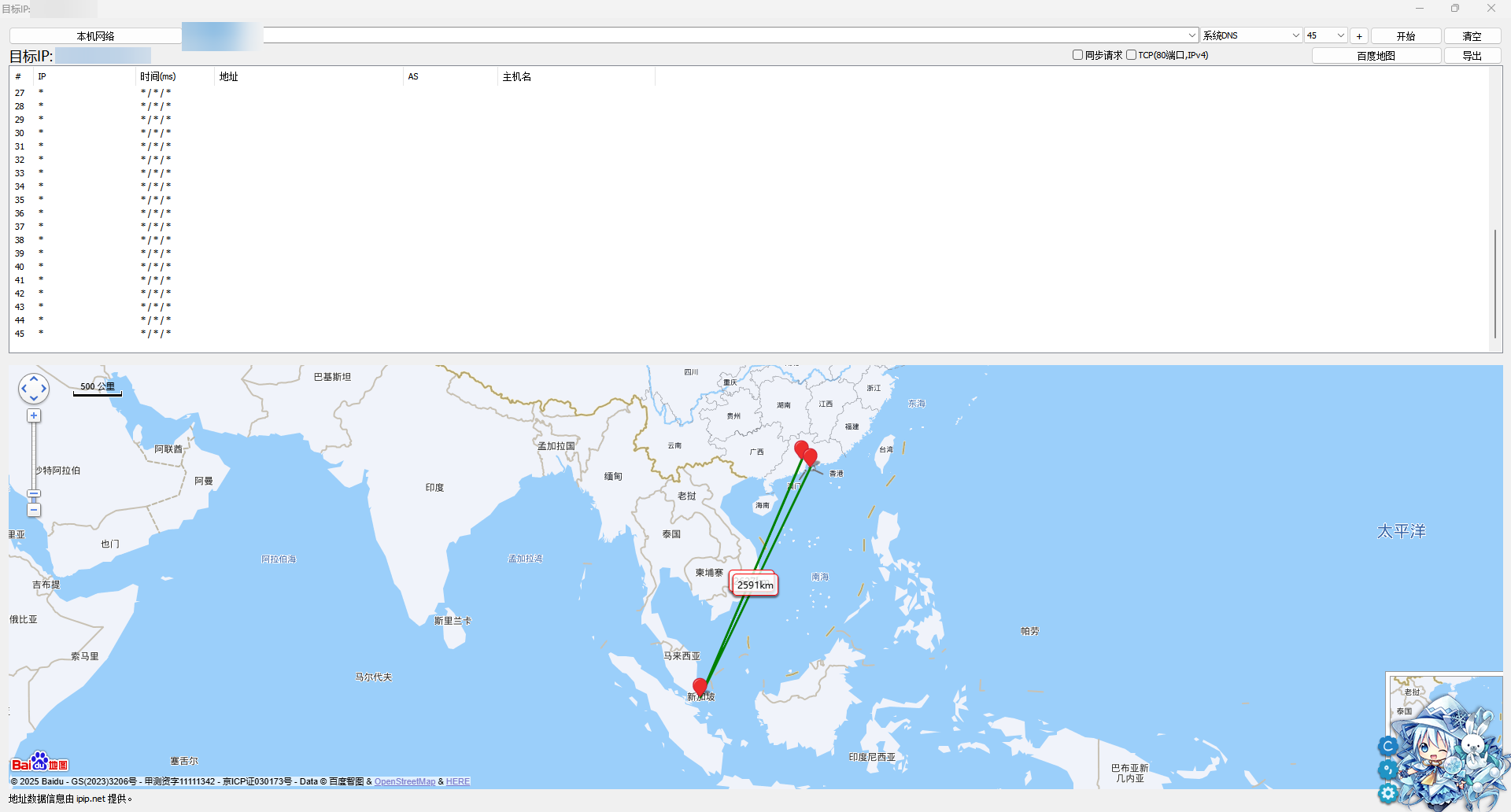This screenshot has width=1511, height=812.
Task: Click the map zoom in plus button
Action: coord(34,415)
